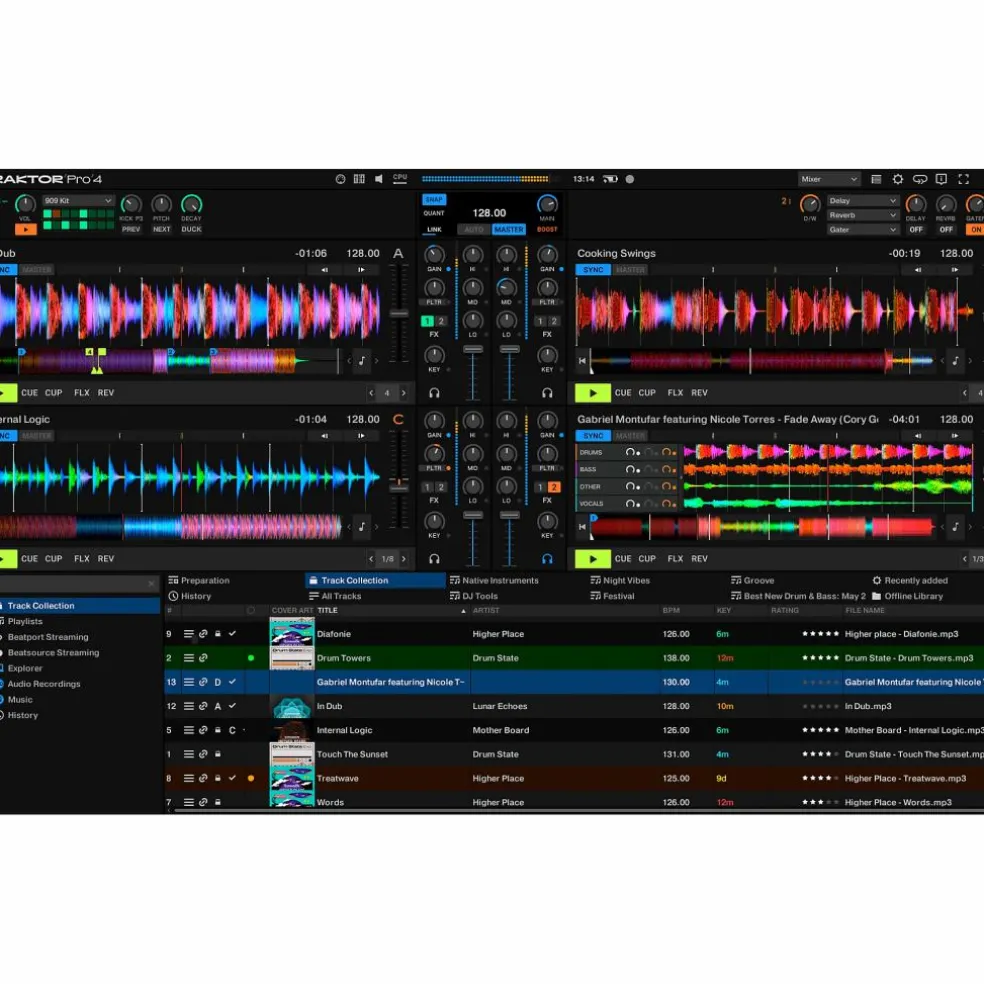The width and height of the screenshot is (984, 984).
Task: Open preferences via the gear icon in header
Action: [898, 179]
